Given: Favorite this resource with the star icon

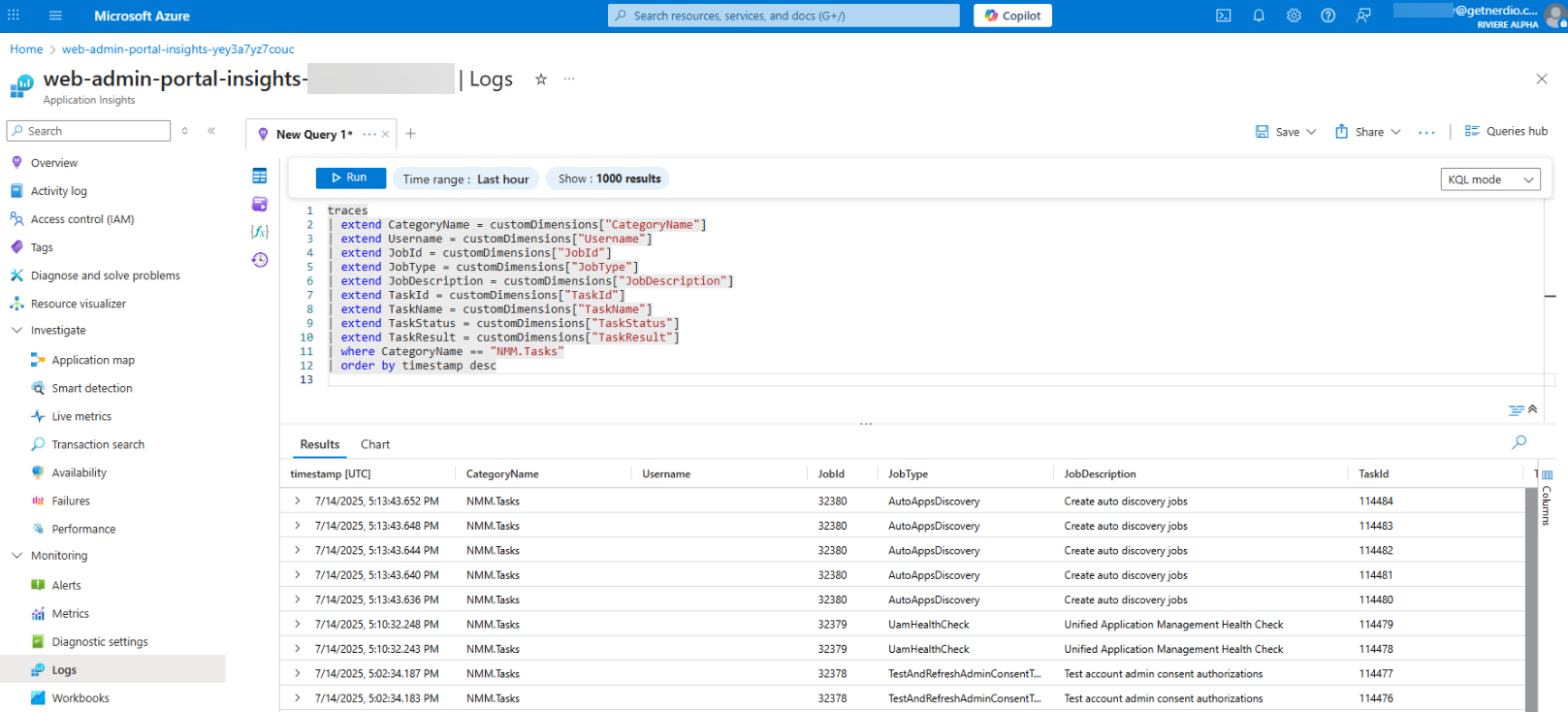Looking at the screenshot, I should pos(541,80).
